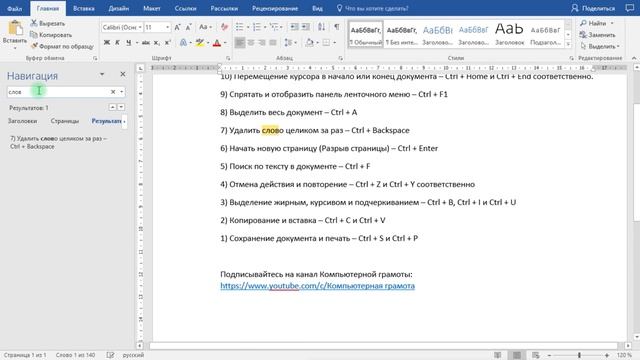Increase font size with the A-up icon
Viewport: 640px width, 360px height.
(x=177, y=27)
